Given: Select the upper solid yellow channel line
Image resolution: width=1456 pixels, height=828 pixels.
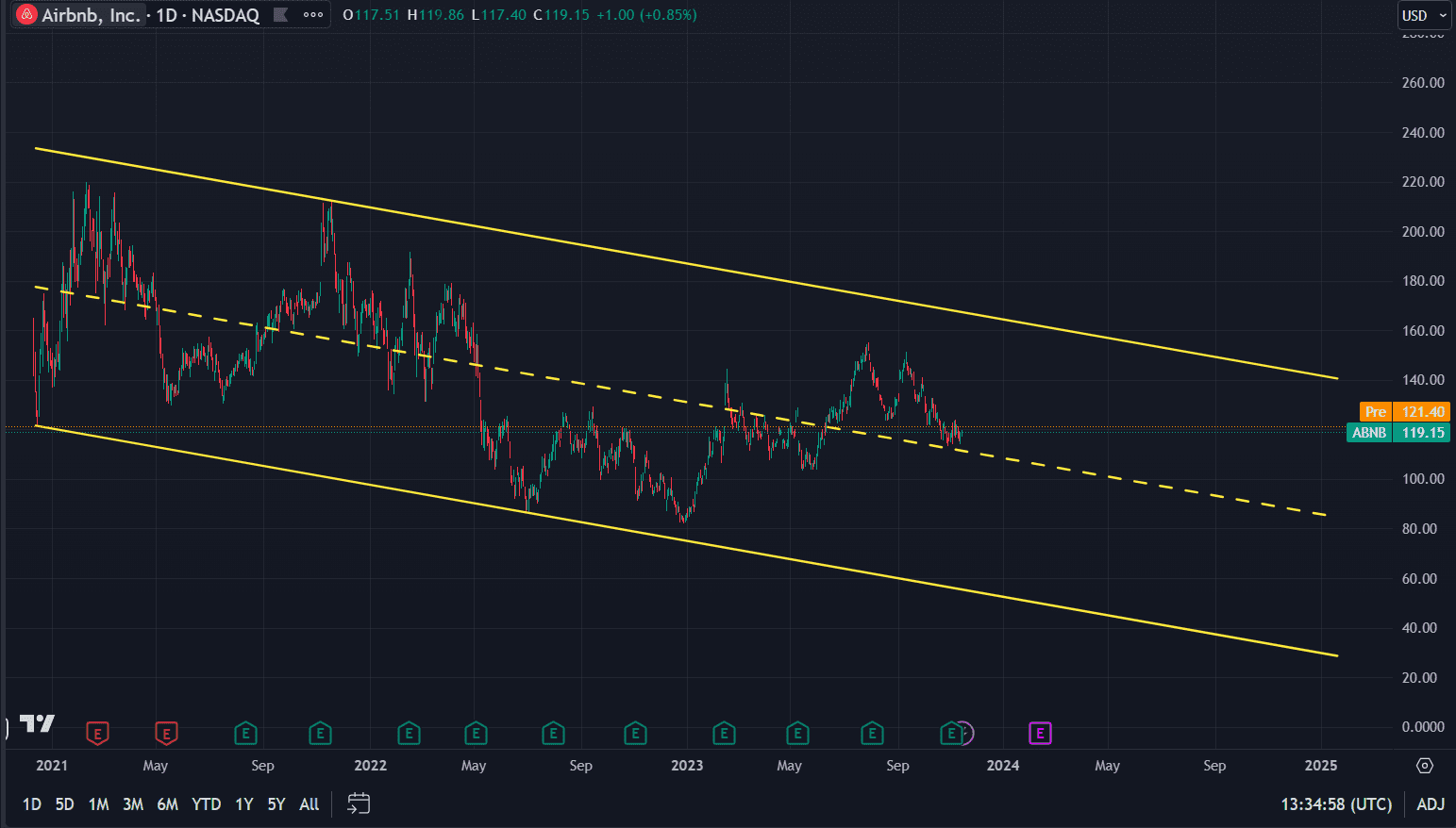Looking at the screenshot, I should pos(686,263).
